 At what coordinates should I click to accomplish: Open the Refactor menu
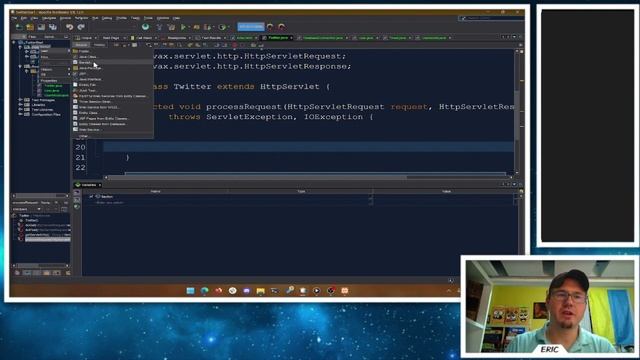click(81, 18)
